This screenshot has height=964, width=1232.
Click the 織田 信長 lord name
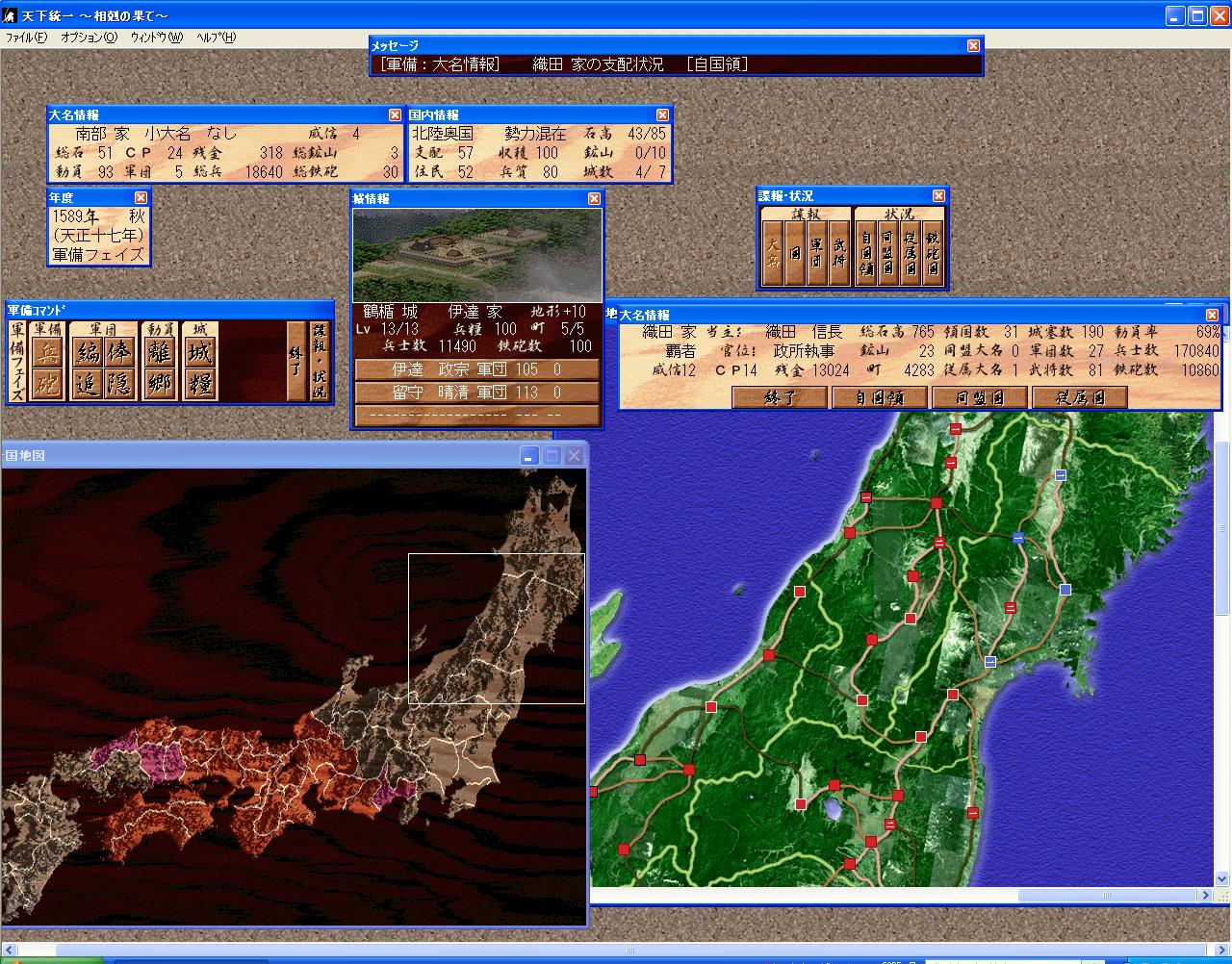point(804,332)
